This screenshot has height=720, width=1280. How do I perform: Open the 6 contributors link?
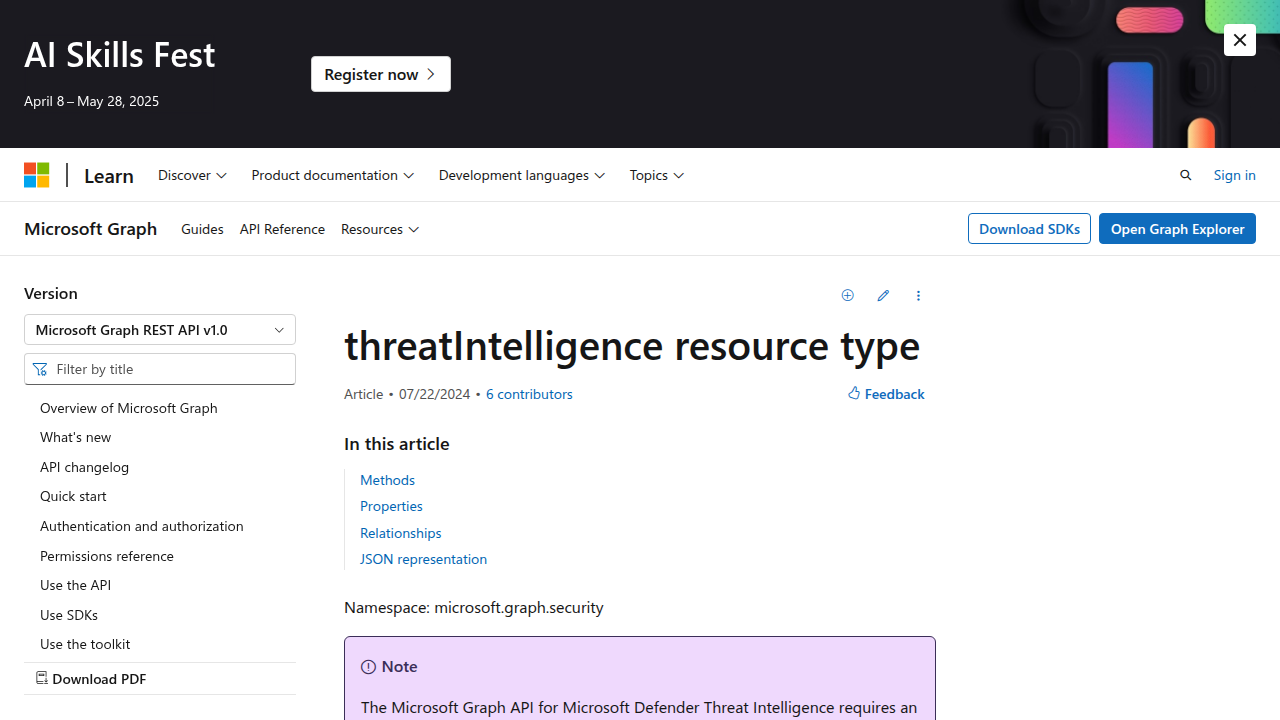tap(529, 394)
